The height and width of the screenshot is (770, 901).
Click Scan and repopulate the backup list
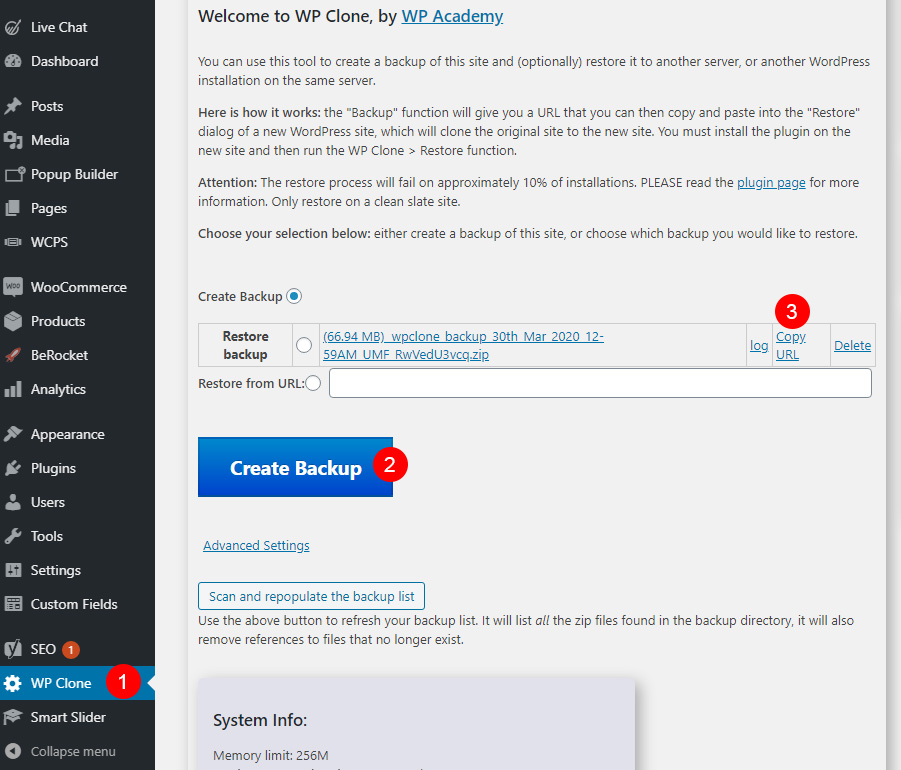pyautogui.click(x=311, y=596)
